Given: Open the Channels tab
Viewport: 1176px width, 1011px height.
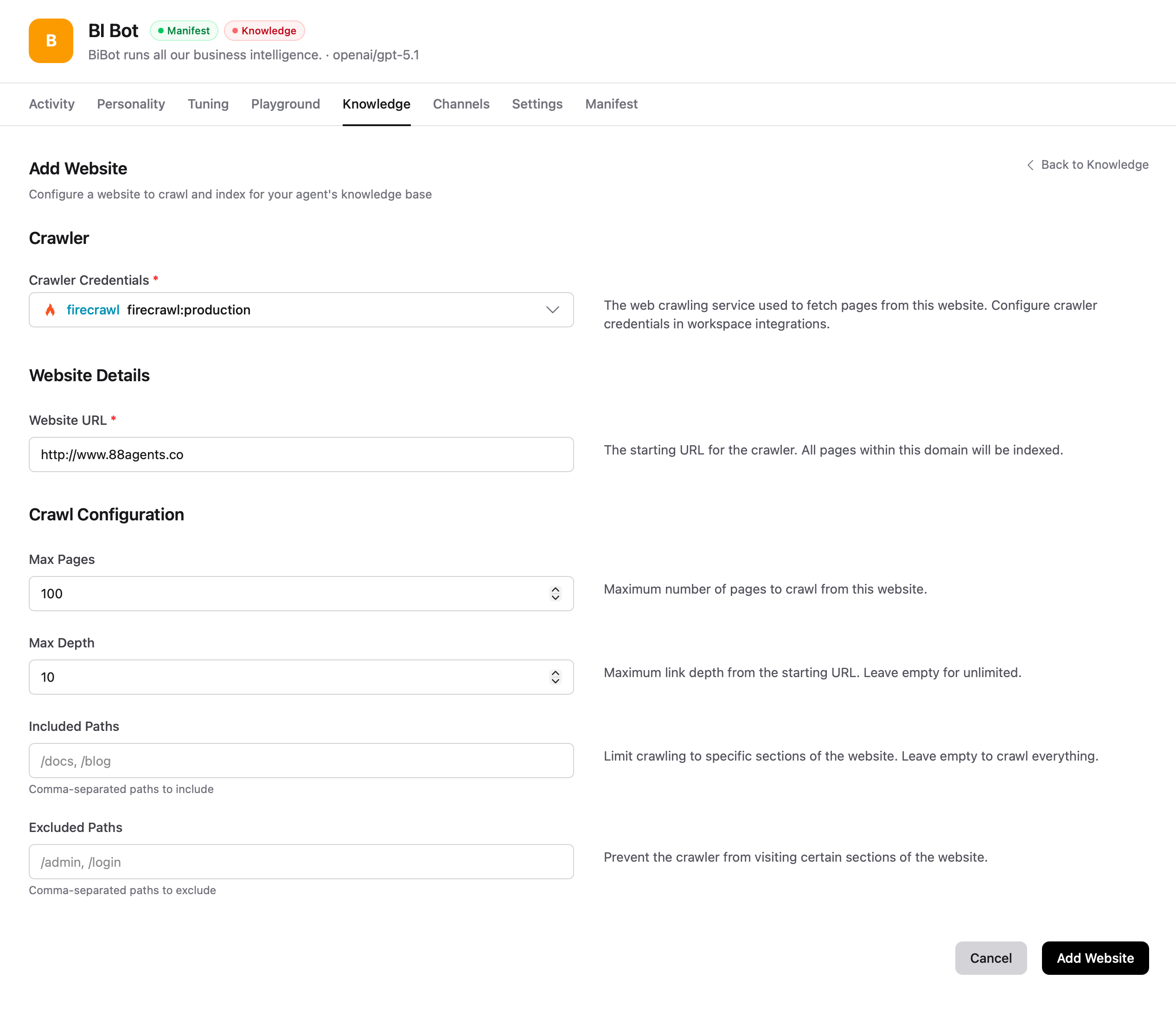Looking at the screenshot, I should (461, 104).
